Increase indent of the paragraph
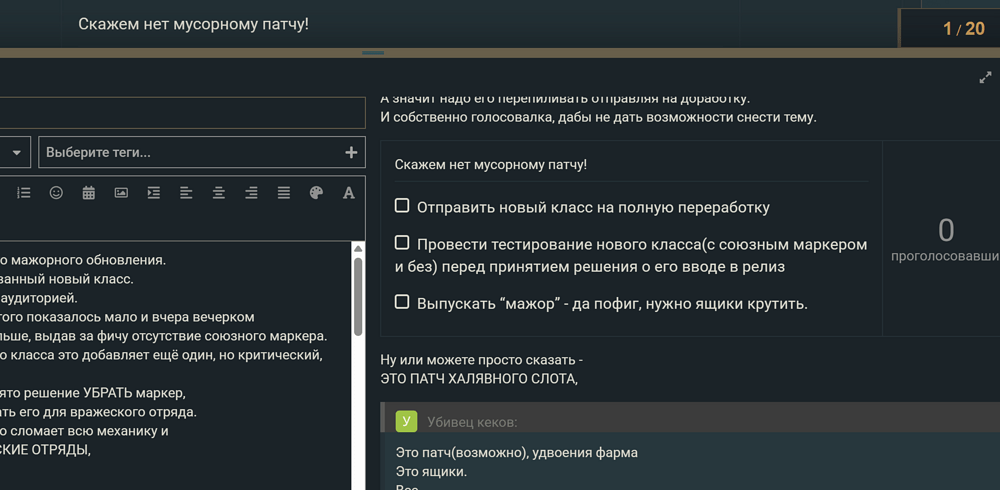Viewport: 1000px width, 490px height. tap(153, 193)
